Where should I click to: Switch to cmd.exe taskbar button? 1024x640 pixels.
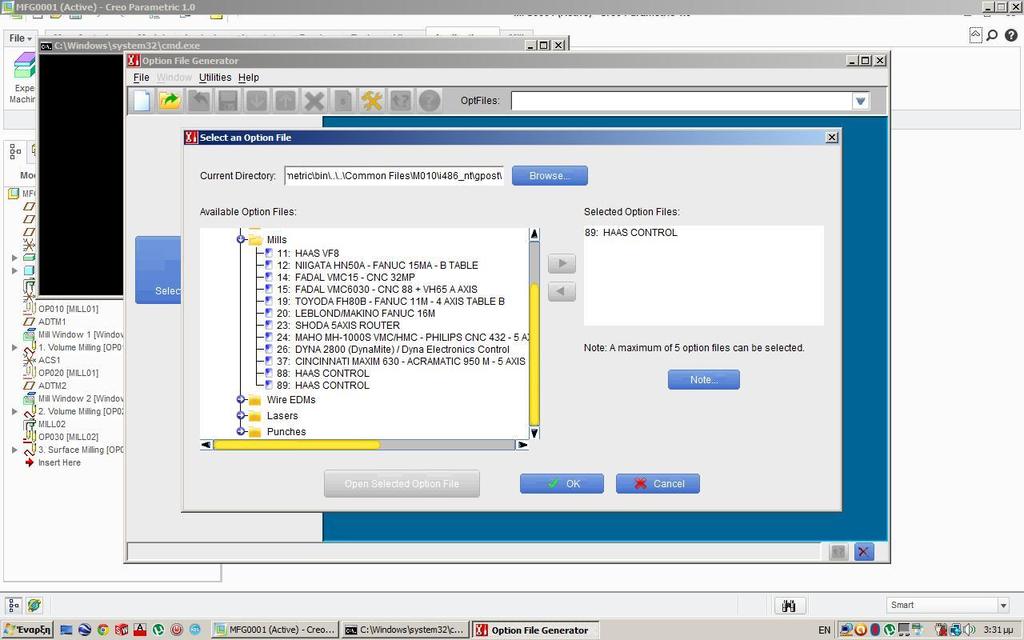[x=405, y=630]
